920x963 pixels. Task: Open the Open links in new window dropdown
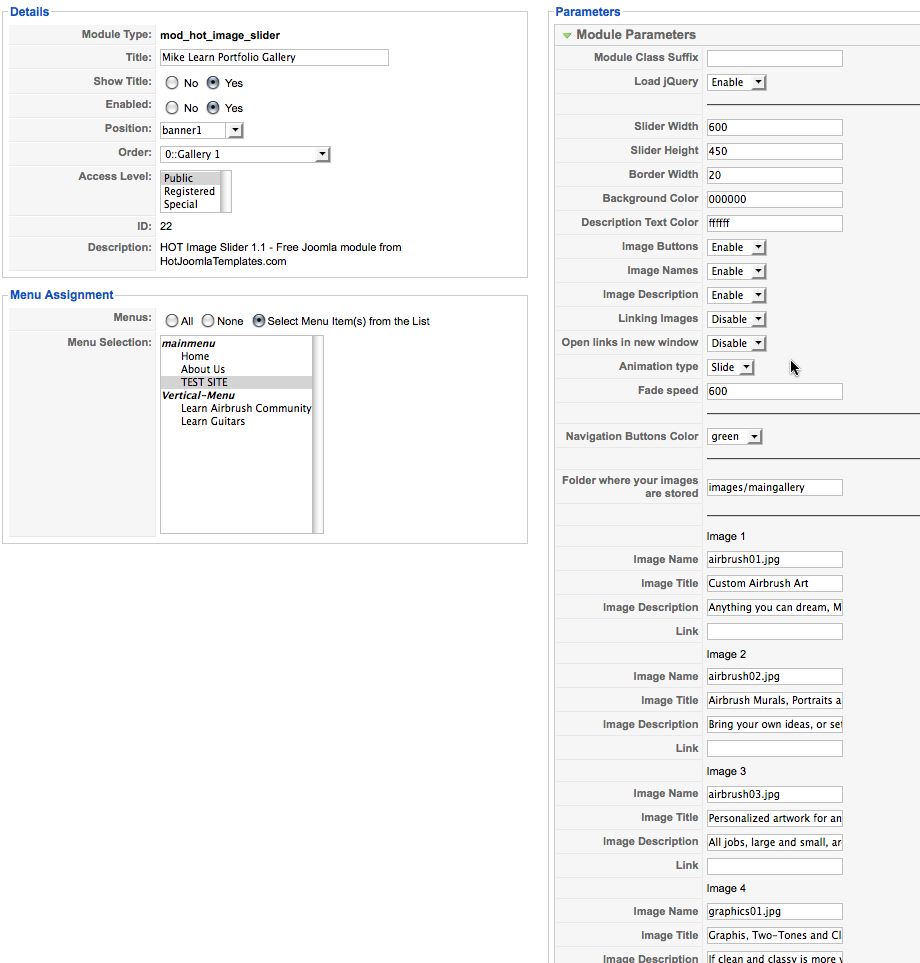[x=736, y=343]
